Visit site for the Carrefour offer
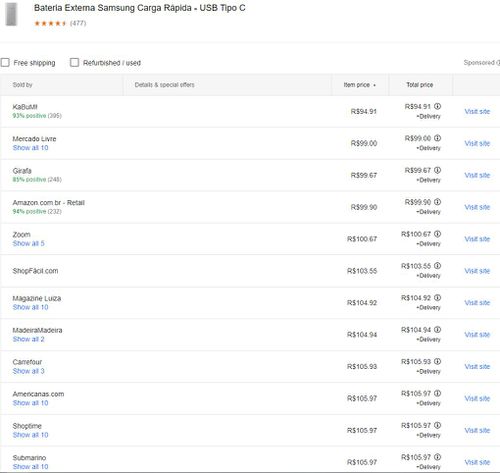This screenshot has height=473, width=500. (477, 366)
